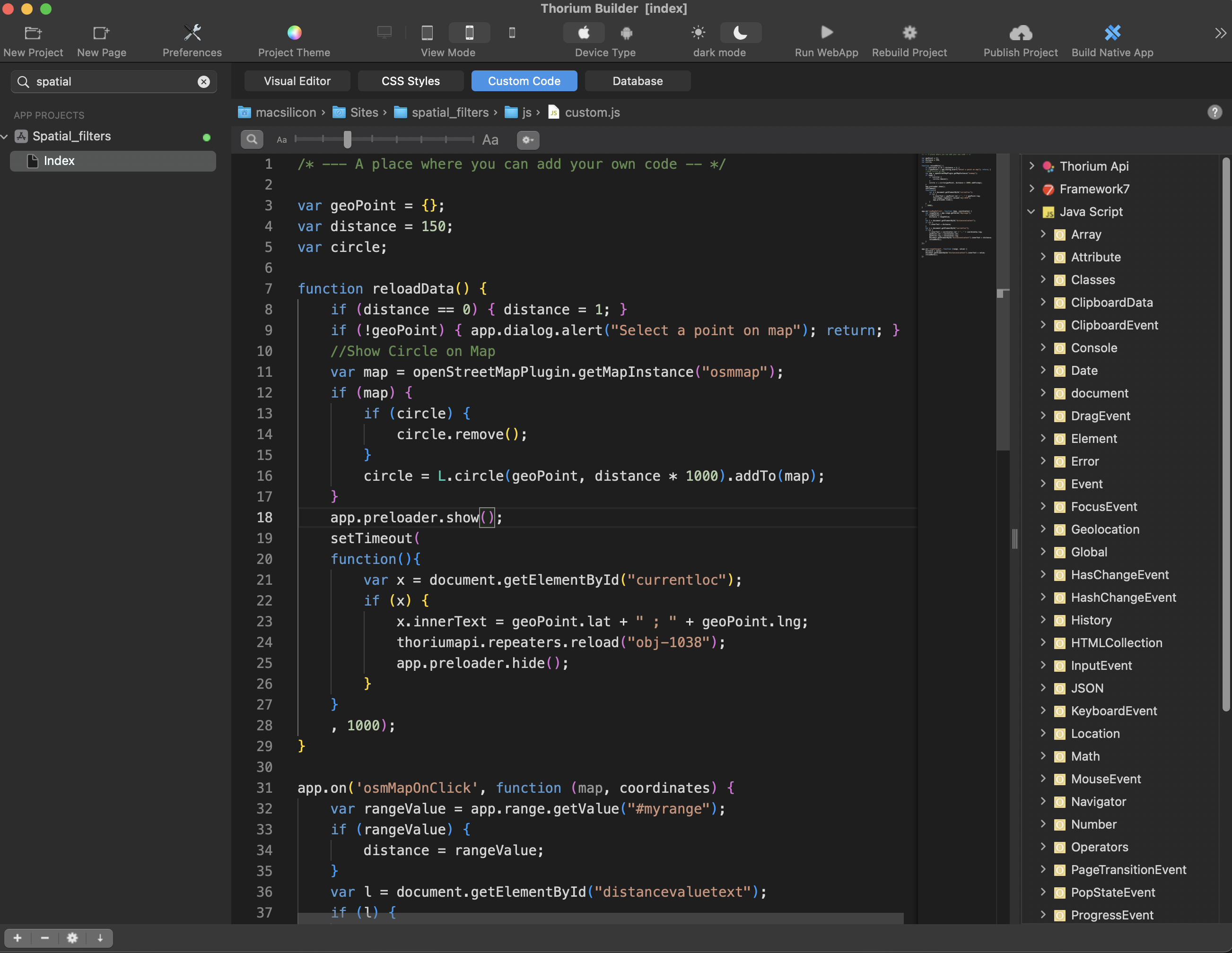Collapse the Java Script tree
The width and height of the screenshot is (1232, 953).
[x=1032, y=211]
